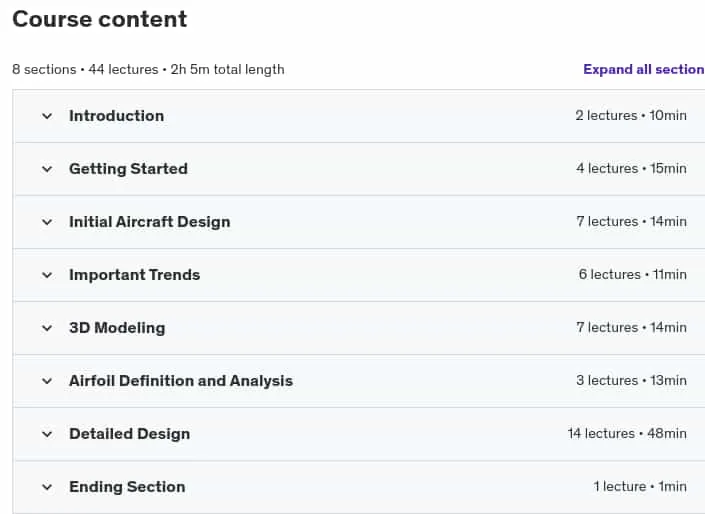Open chevron for Airfoil Definition and Analysis
The height and width of the screenshot is (514, 705).
(x=47, y=381)
